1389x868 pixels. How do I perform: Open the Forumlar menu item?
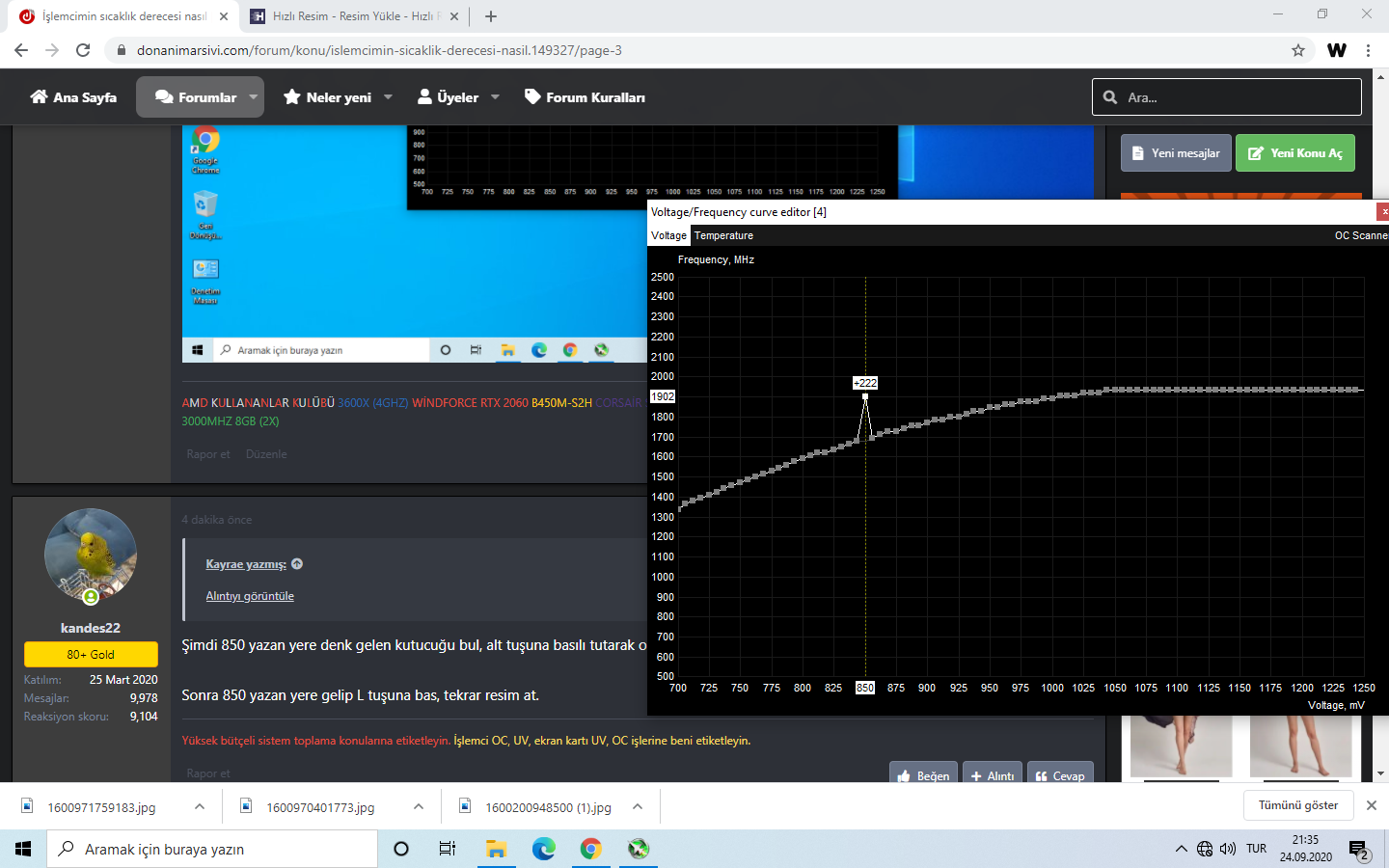point(196,97)
